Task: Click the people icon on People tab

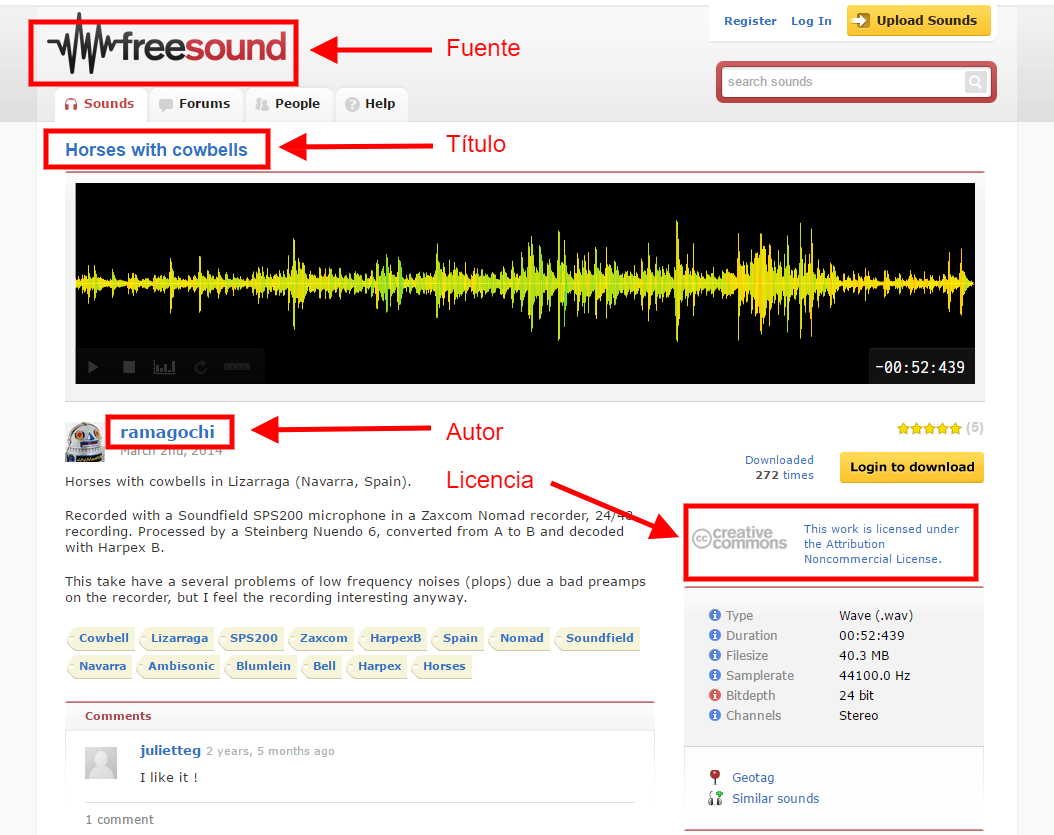Action: [x=262, y=104]
